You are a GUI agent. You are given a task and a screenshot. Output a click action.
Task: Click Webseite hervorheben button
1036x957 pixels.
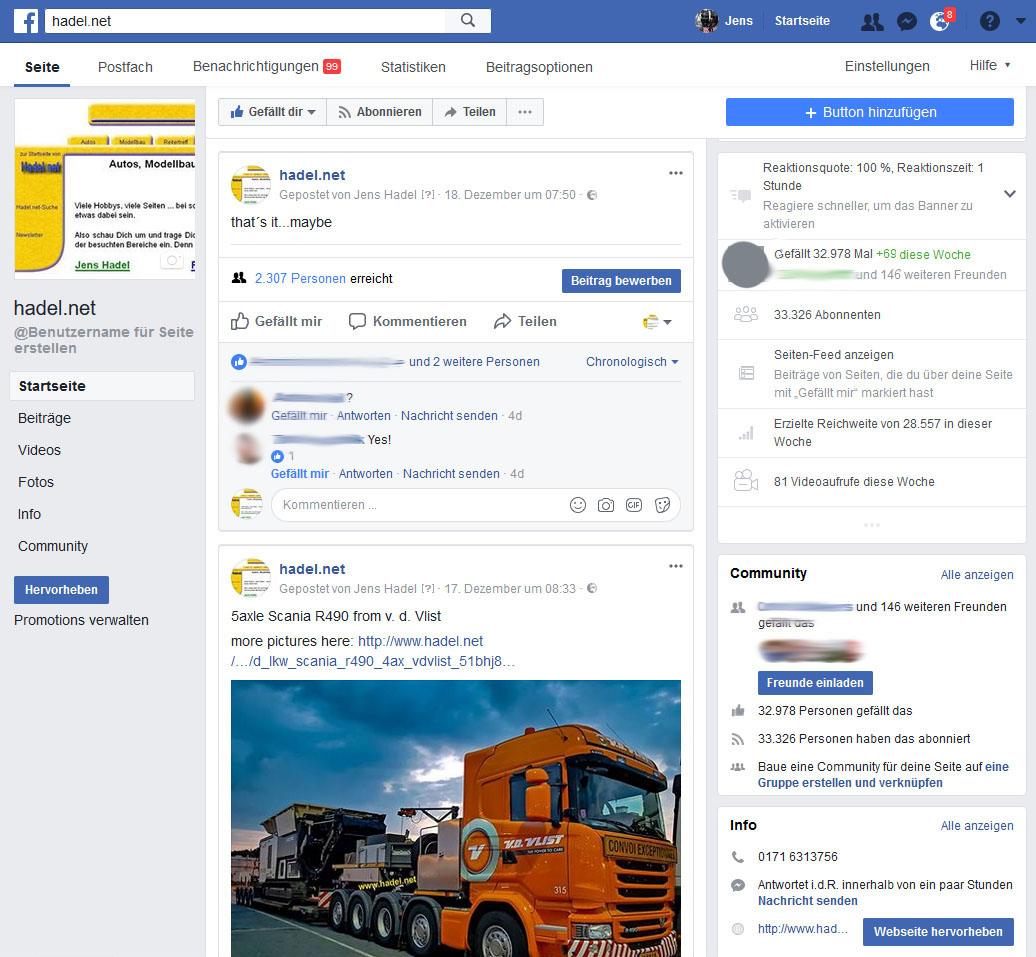point(938,931)
